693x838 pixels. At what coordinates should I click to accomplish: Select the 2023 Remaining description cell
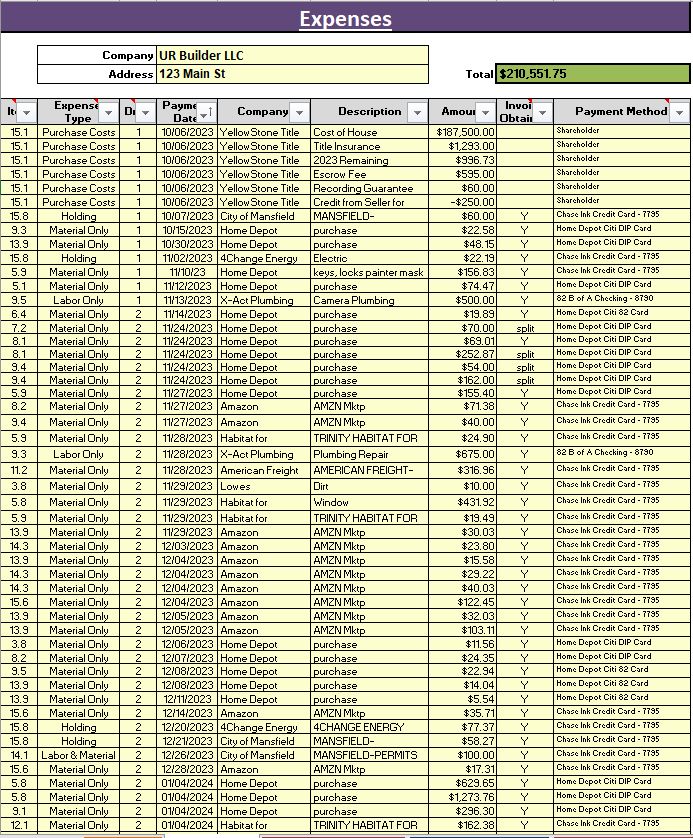tap(369, 160)
